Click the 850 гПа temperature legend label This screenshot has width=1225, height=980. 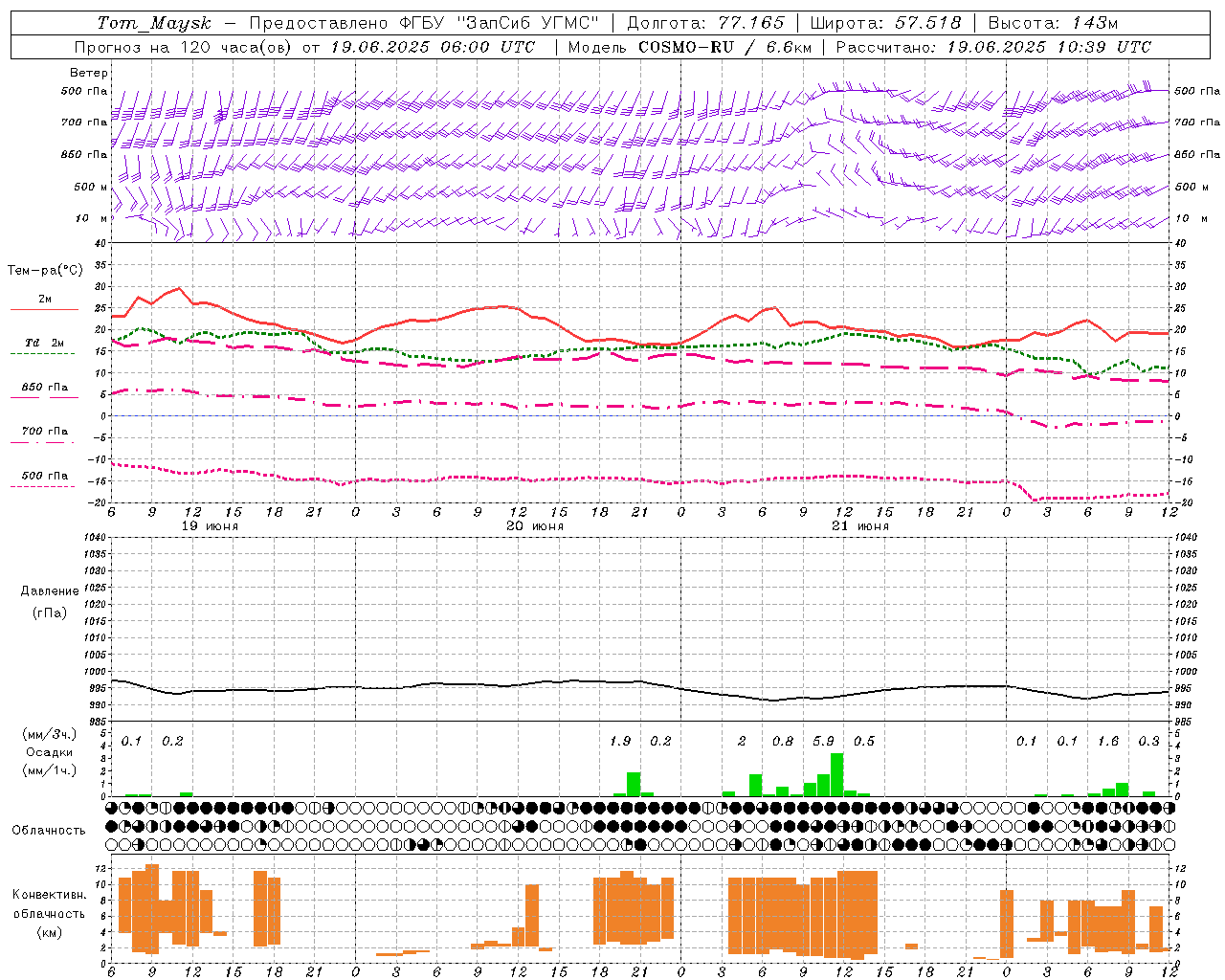[44, 388]
